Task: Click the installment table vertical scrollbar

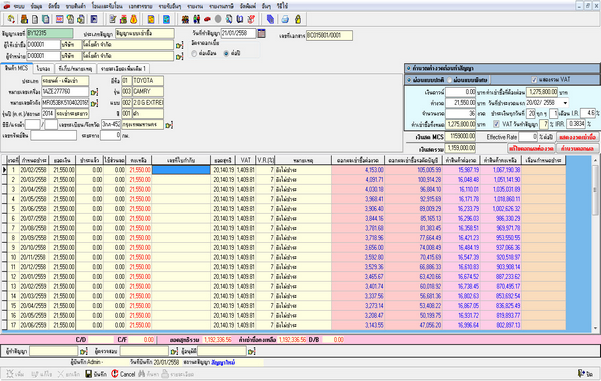Action: pyautogui.click(x=596, y=245)
